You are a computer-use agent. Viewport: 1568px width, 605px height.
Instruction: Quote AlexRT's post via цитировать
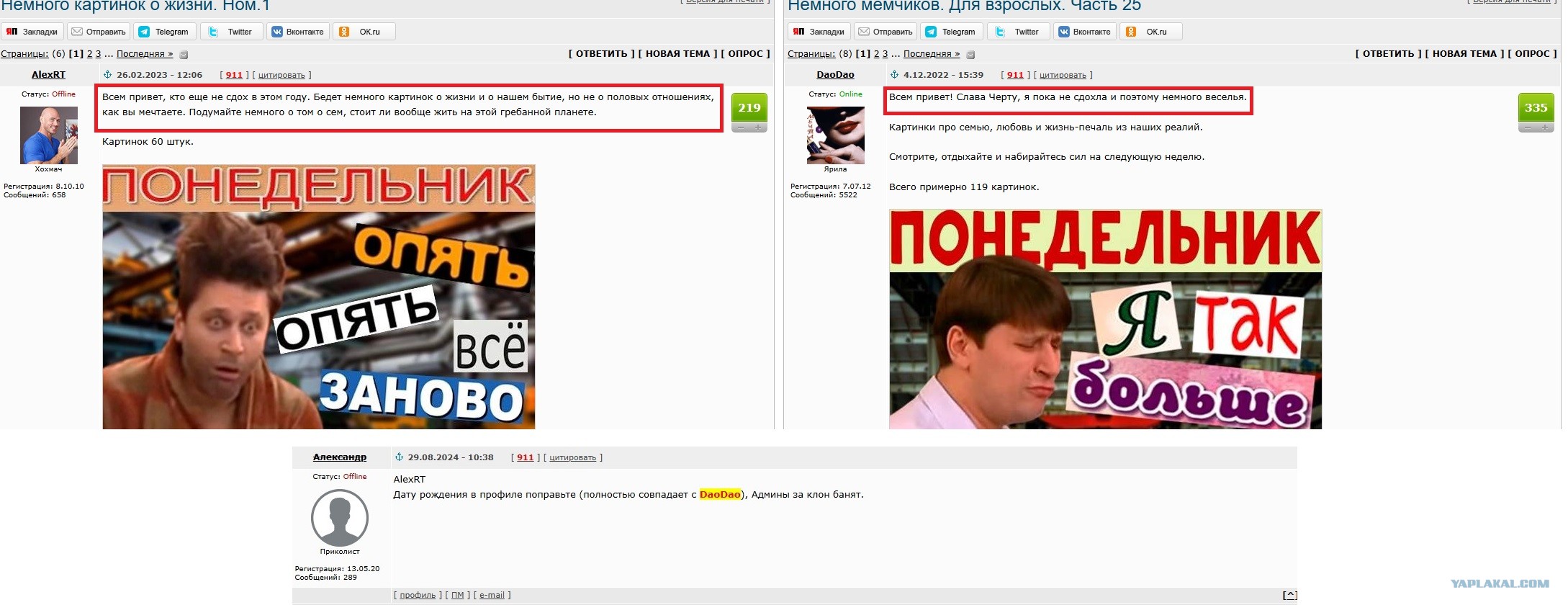281,75
